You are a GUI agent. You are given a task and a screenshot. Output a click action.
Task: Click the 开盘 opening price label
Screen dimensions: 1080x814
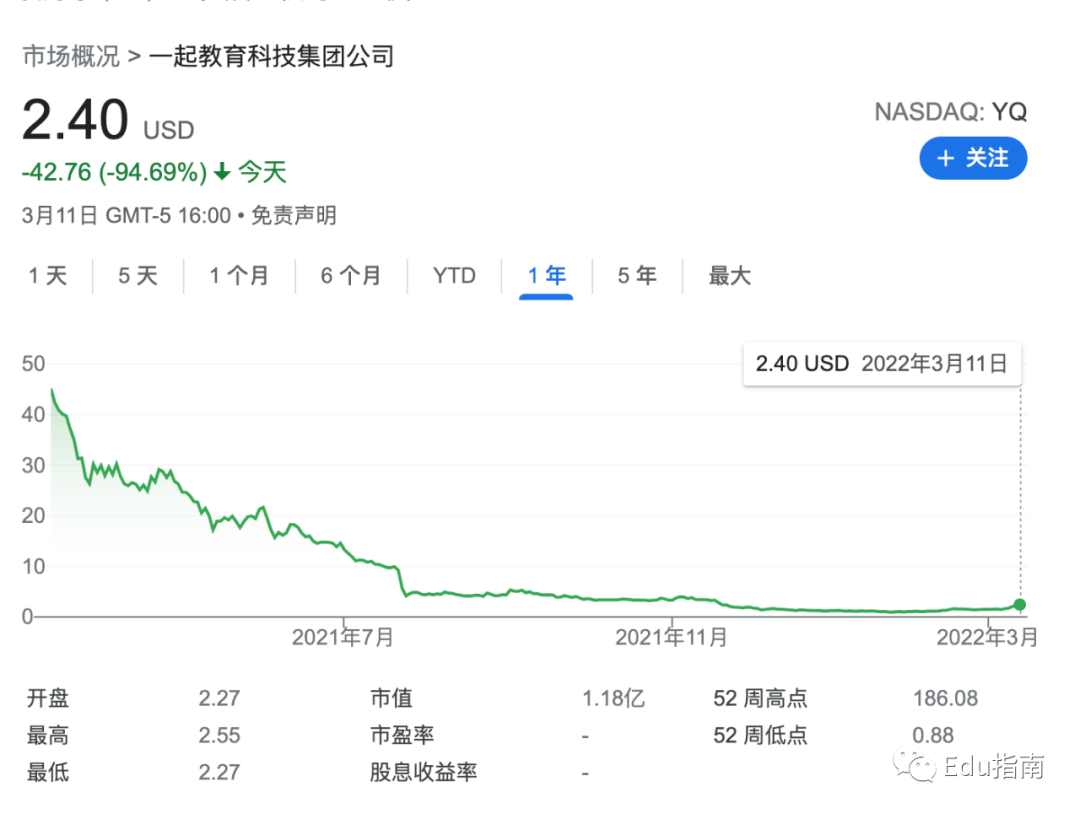pyautogui.click(x=48, y=698)
